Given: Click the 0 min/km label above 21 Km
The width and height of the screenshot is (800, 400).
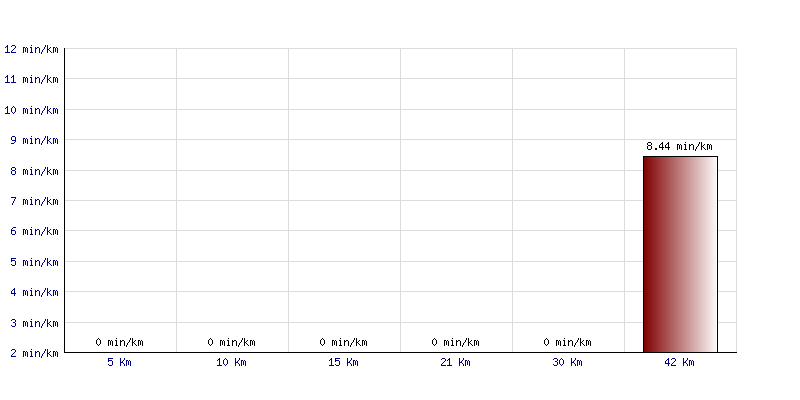Looking at the screenshot, I should point(455,342).
